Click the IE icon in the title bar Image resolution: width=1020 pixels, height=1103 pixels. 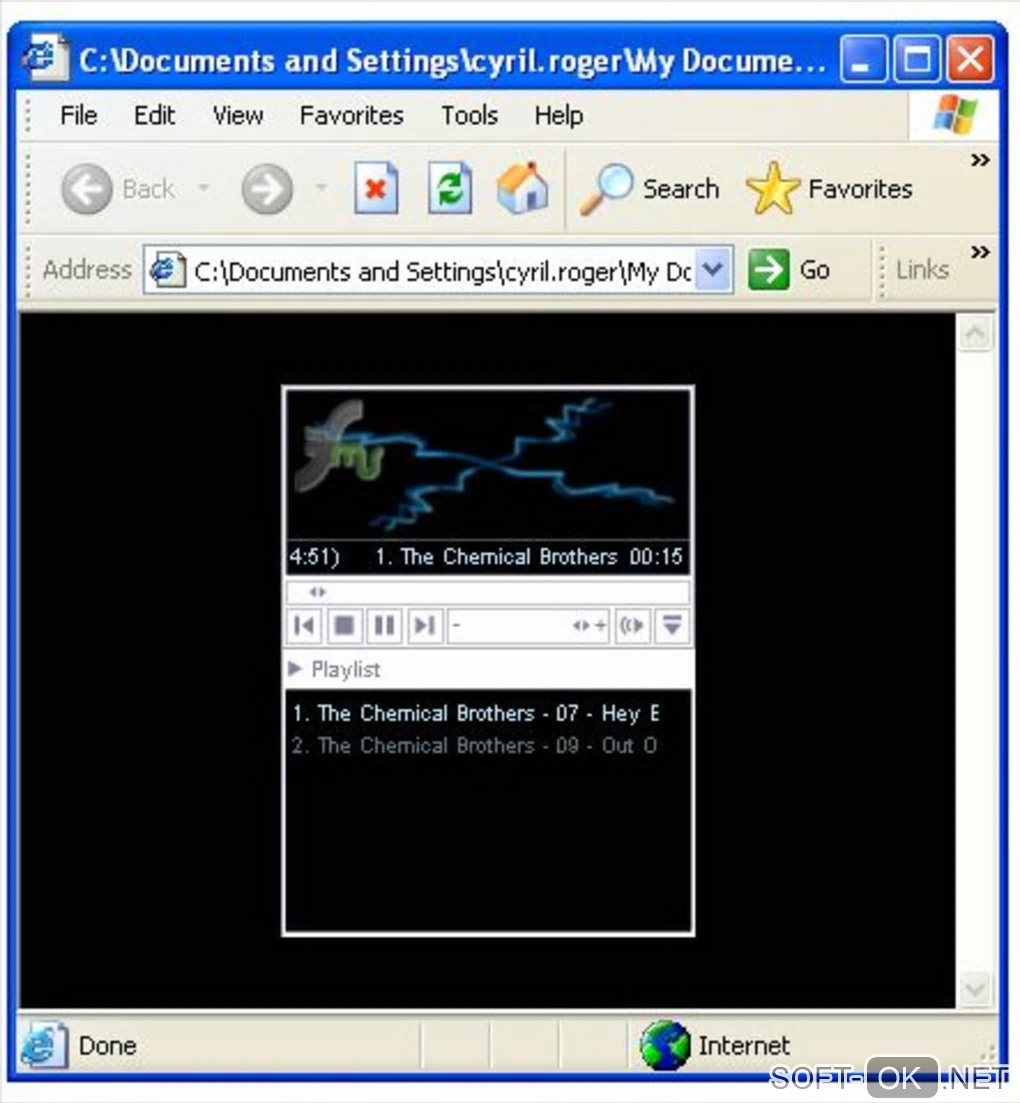(x=46, y=58)
